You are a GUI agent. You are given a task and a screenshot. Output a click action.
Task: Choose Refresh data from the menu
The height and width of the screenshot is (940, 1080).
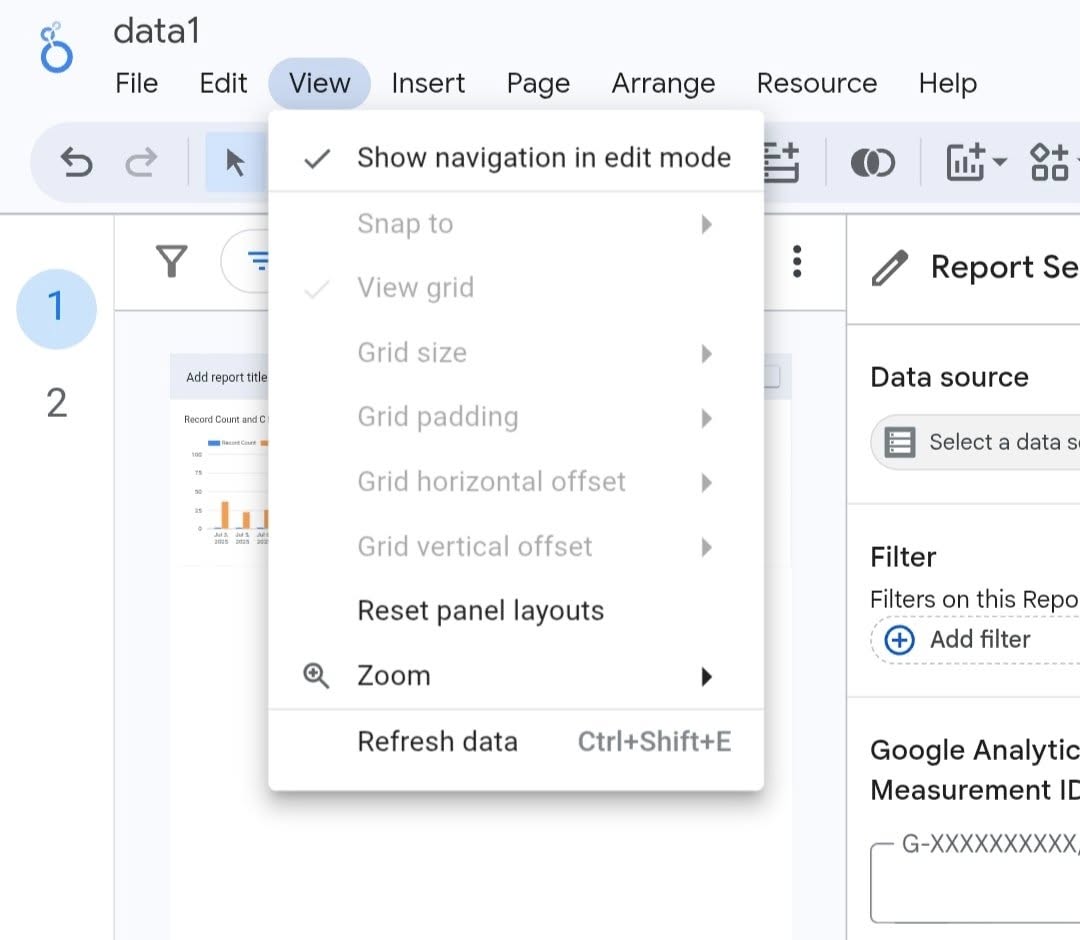[437, 741]
